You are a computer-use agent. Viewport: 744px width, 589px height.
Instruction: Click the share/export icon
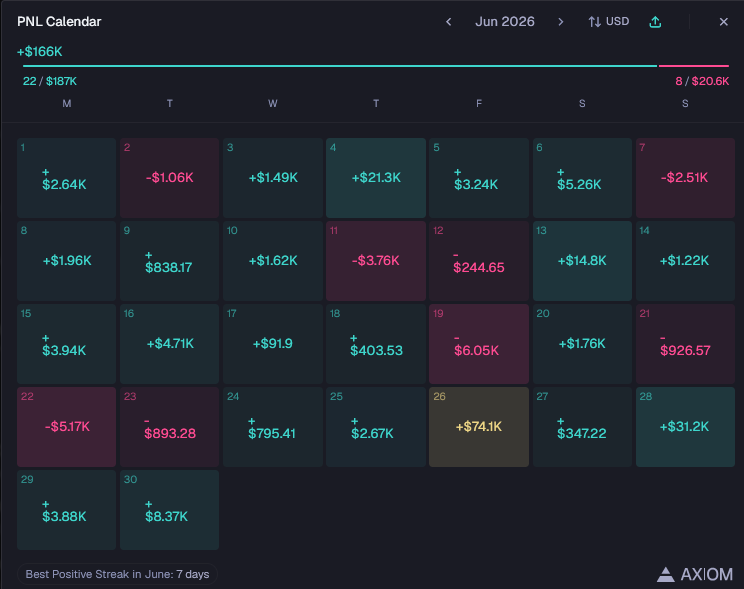point(655,22)
